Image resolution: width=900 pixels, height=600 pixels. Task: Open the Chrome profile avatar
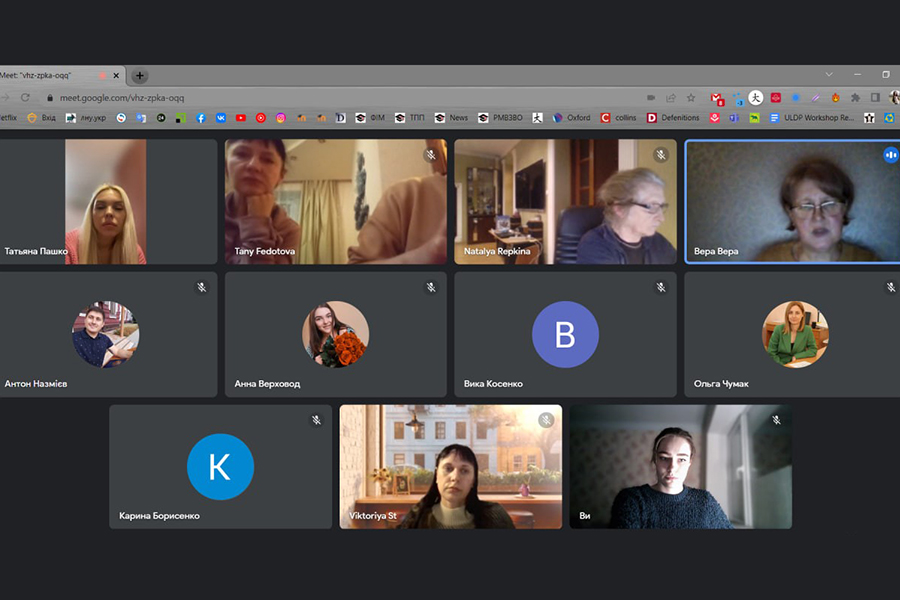(894, 98)
